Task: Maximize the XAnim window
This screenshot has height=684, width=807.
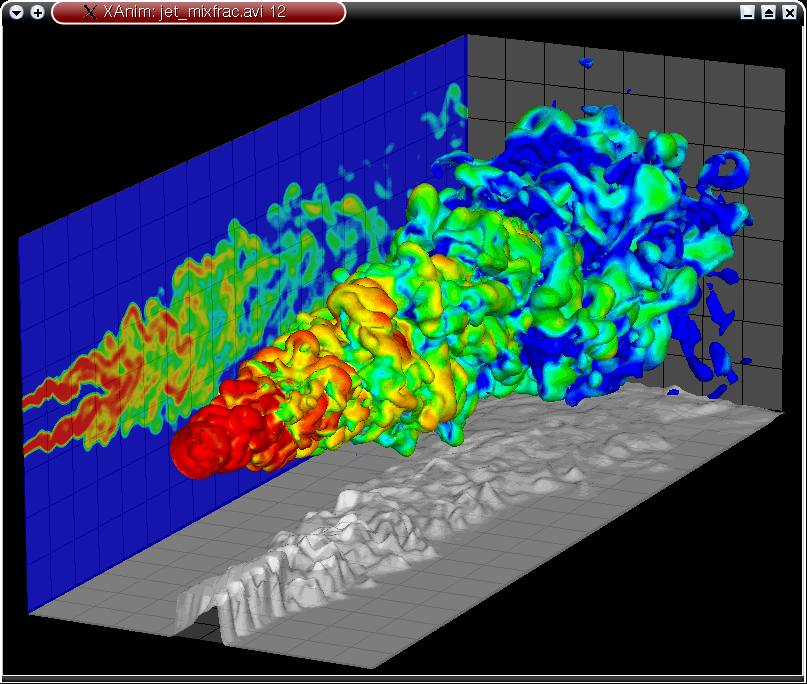Action: coord(768,12)
